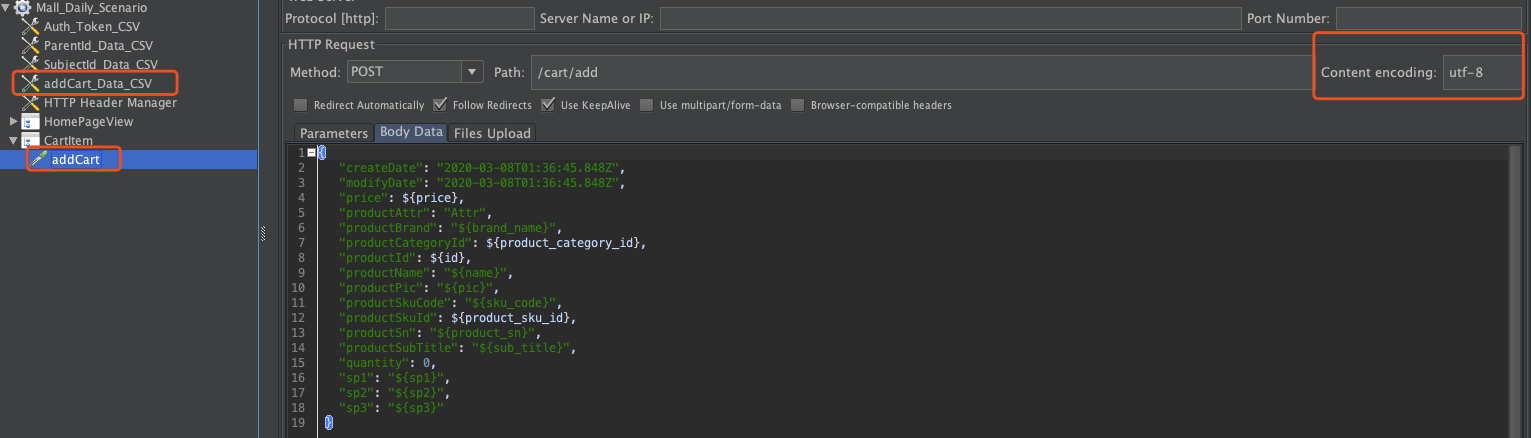Click the "sp3" line in body
The image size is (1531, 438).
(x=392, y=408)
